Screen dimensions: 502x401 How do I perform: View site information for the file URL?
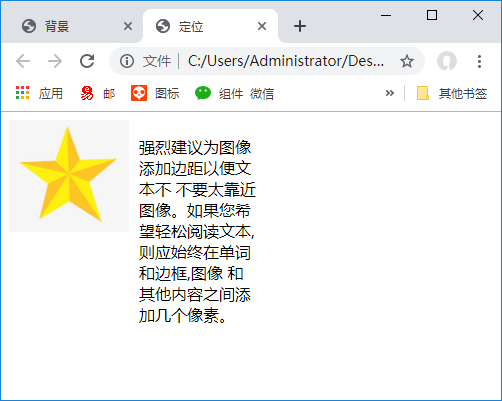[127, 61]
